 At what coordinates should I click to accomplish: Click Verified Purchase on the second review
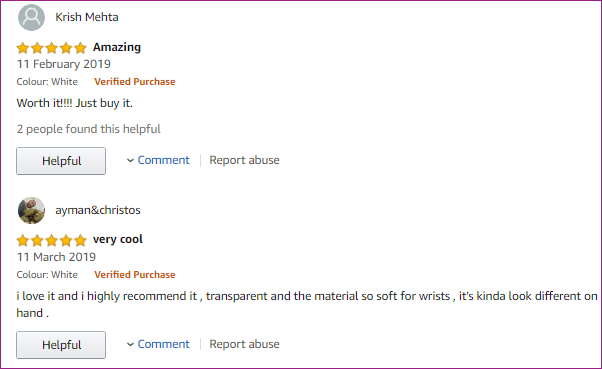135,275
